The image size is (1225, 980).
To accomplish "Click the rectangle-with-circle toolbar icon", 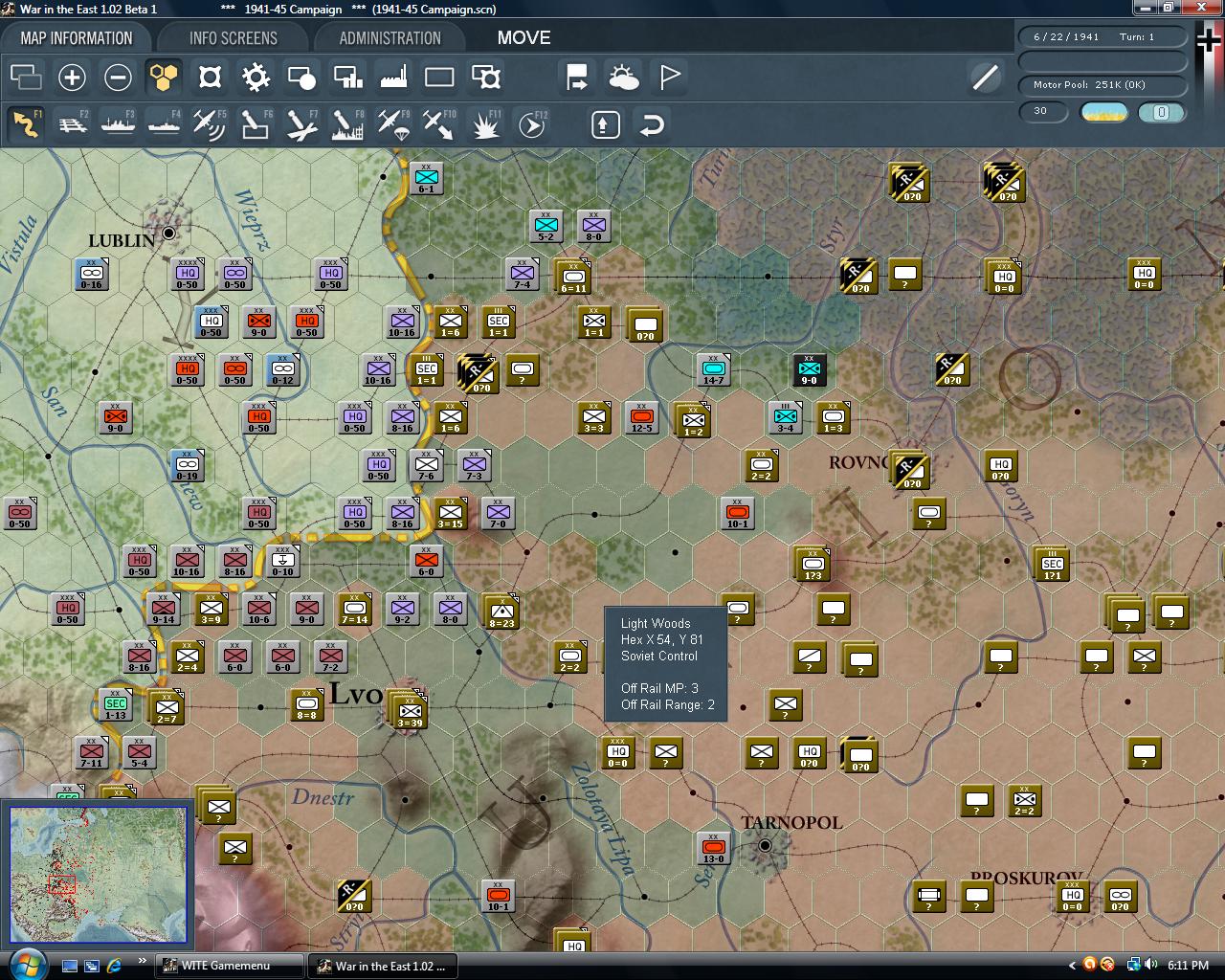I will coord(301,77).
